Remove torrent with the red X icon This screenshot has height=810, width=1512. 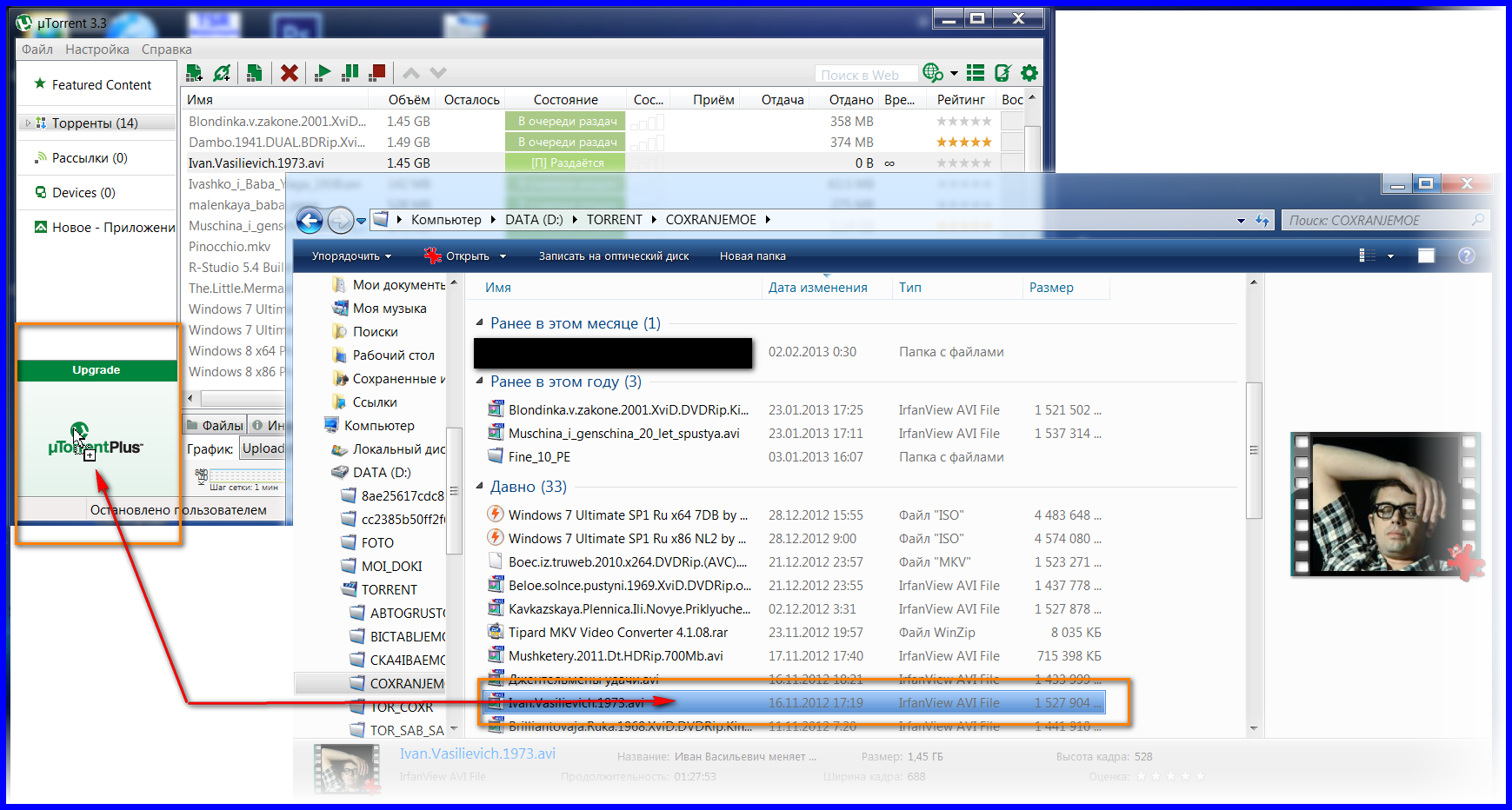pyautogui.click(x=290, y=73)
